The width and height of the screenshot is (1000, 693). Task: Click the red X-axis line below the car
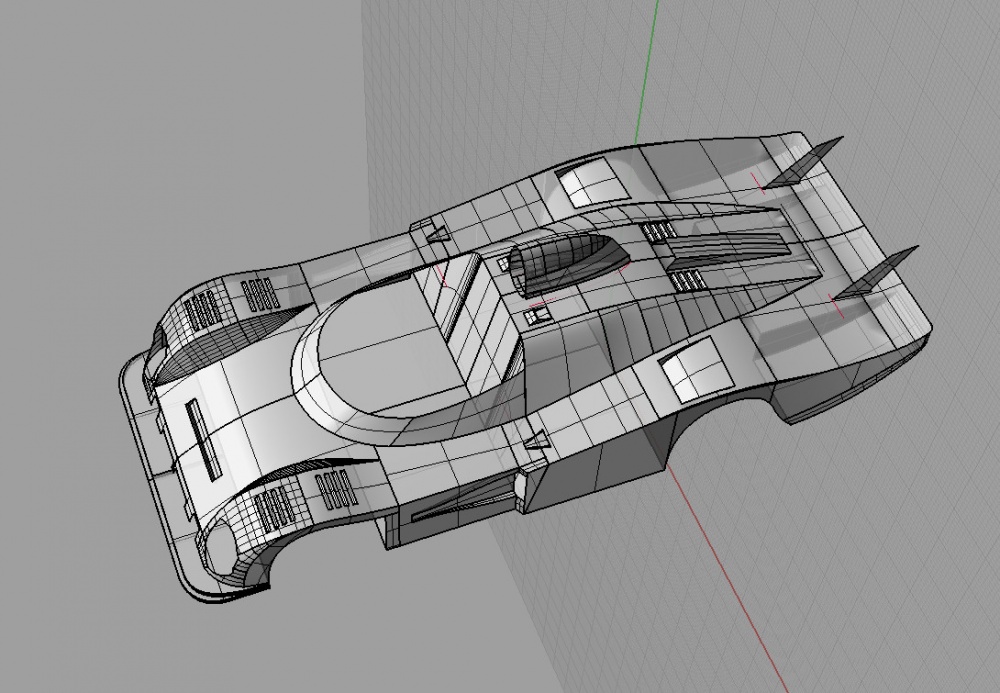[x=728, y=579]
